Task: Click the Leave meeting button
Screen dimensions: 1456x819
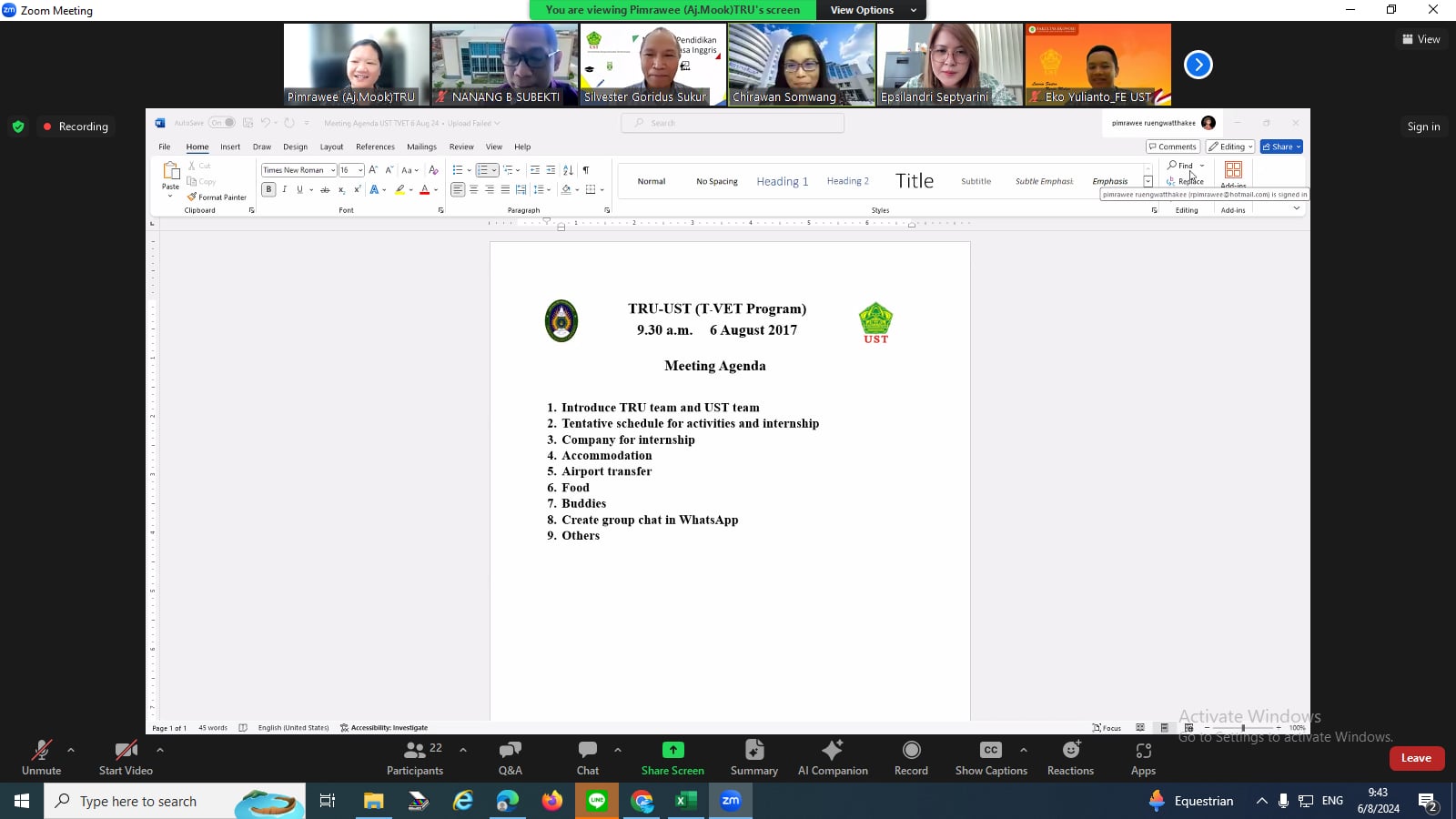Action: pos(1416,758)
